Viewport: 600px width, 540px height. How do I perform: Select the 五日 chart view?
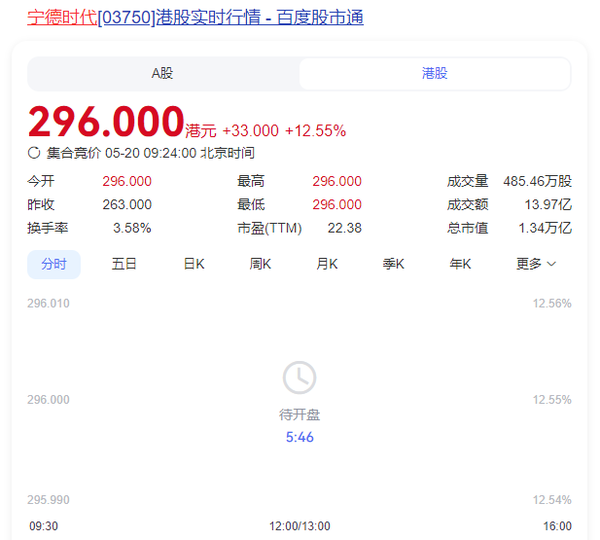pos(124,264)
